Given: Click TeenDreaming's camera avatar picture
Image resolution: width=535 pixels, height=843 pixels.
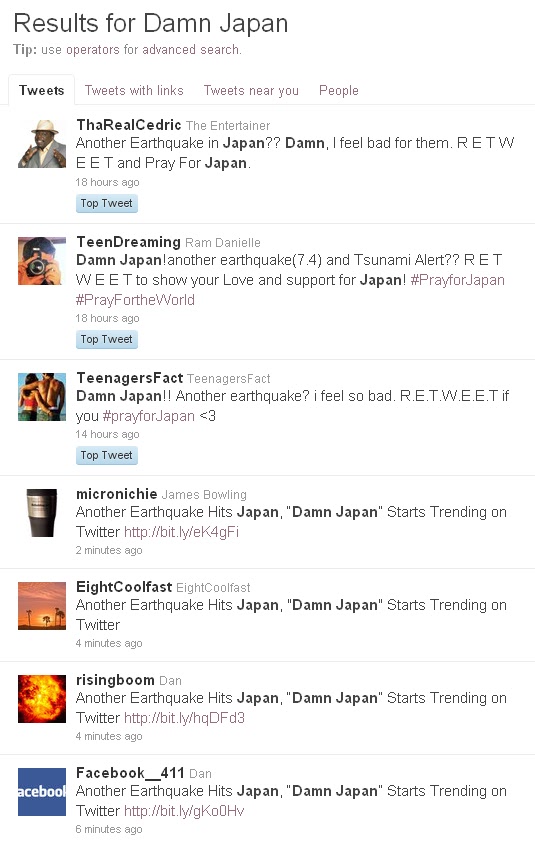Looking at the screenshot, I should click(42, 261).
